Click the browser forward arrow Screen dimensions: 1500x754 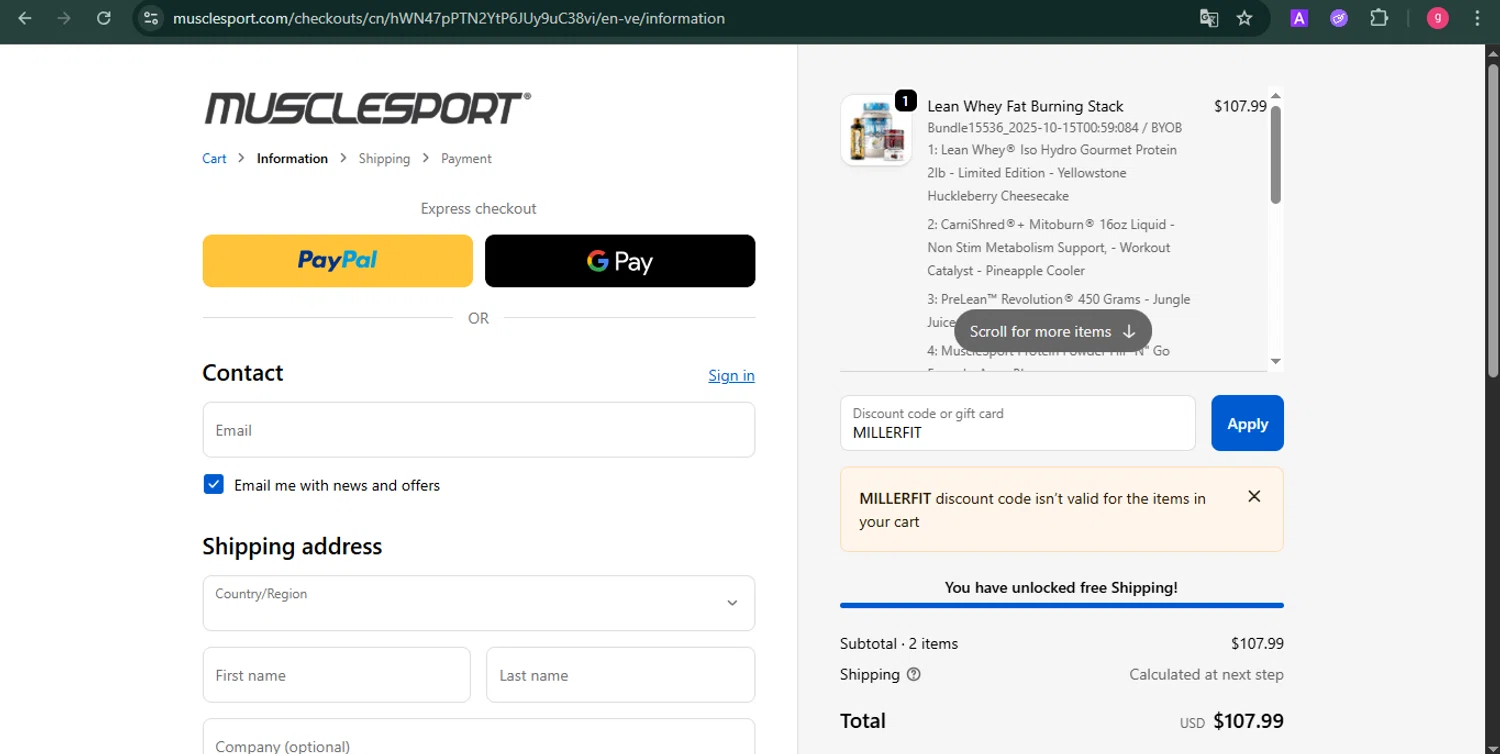[64, 18]
